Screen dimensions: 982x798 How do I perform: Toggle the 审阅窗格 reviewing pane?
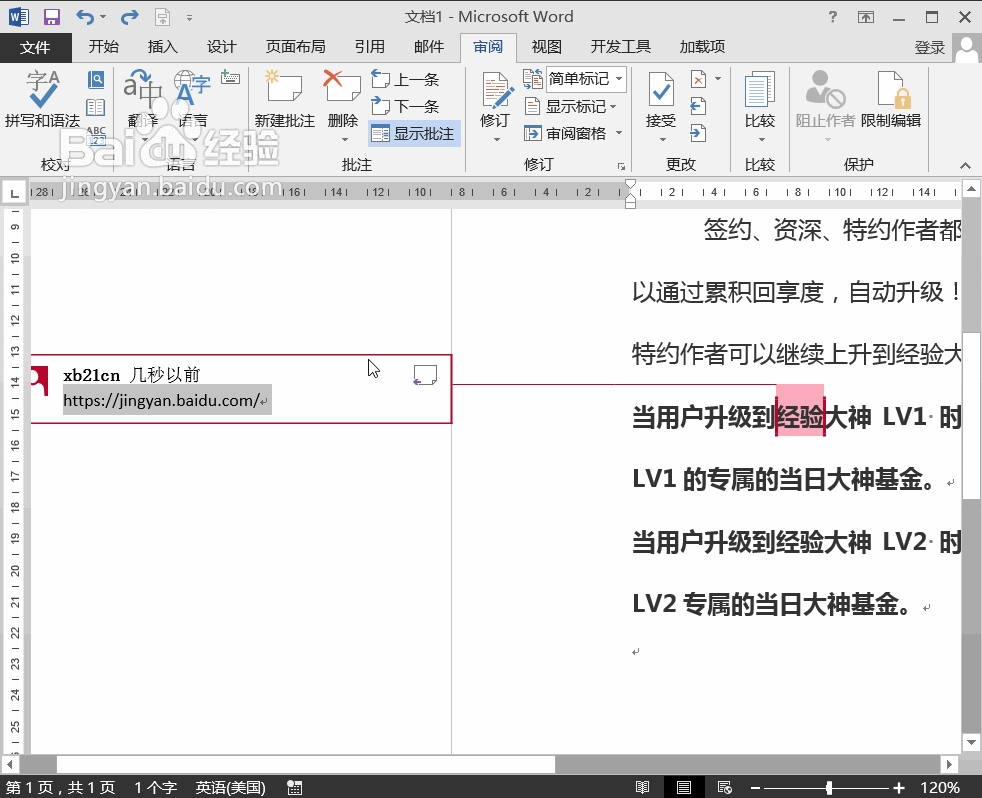[566, 133]
